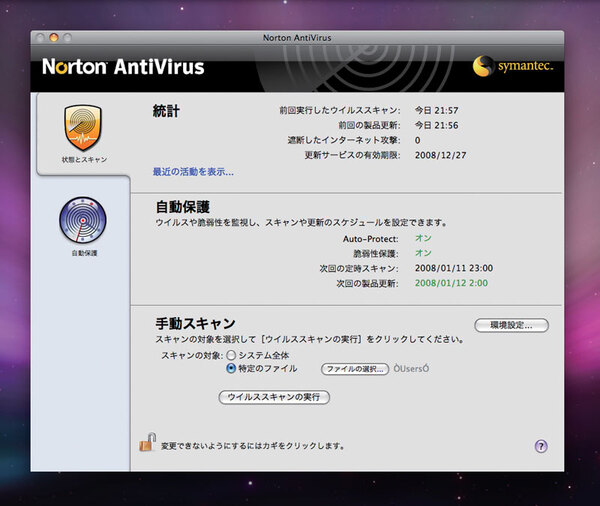Click the 環境設定... button
Viewport: 600px width, 506px height.
tap(512, 325)
